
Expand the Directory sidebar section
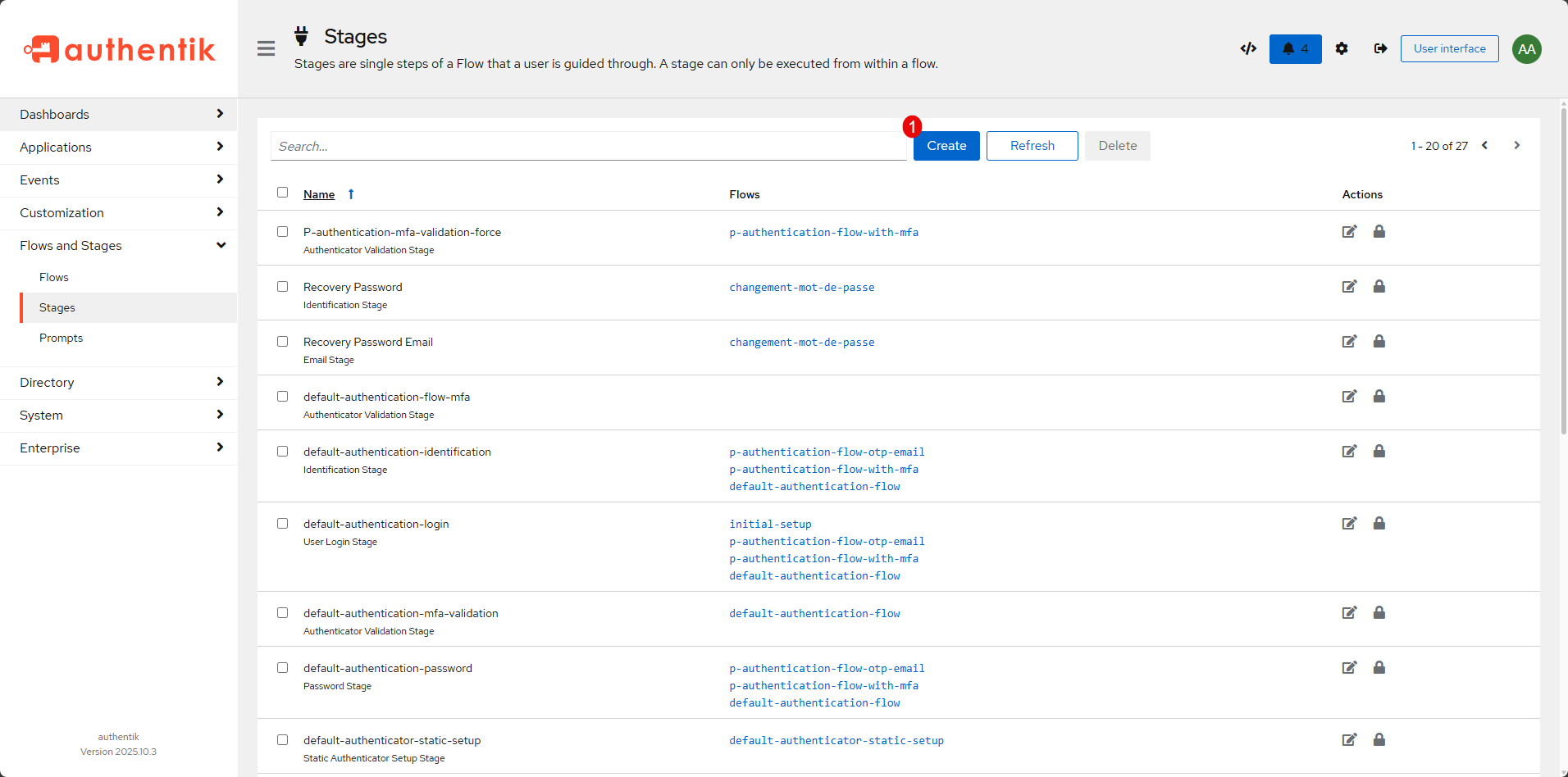click(119, 383)
